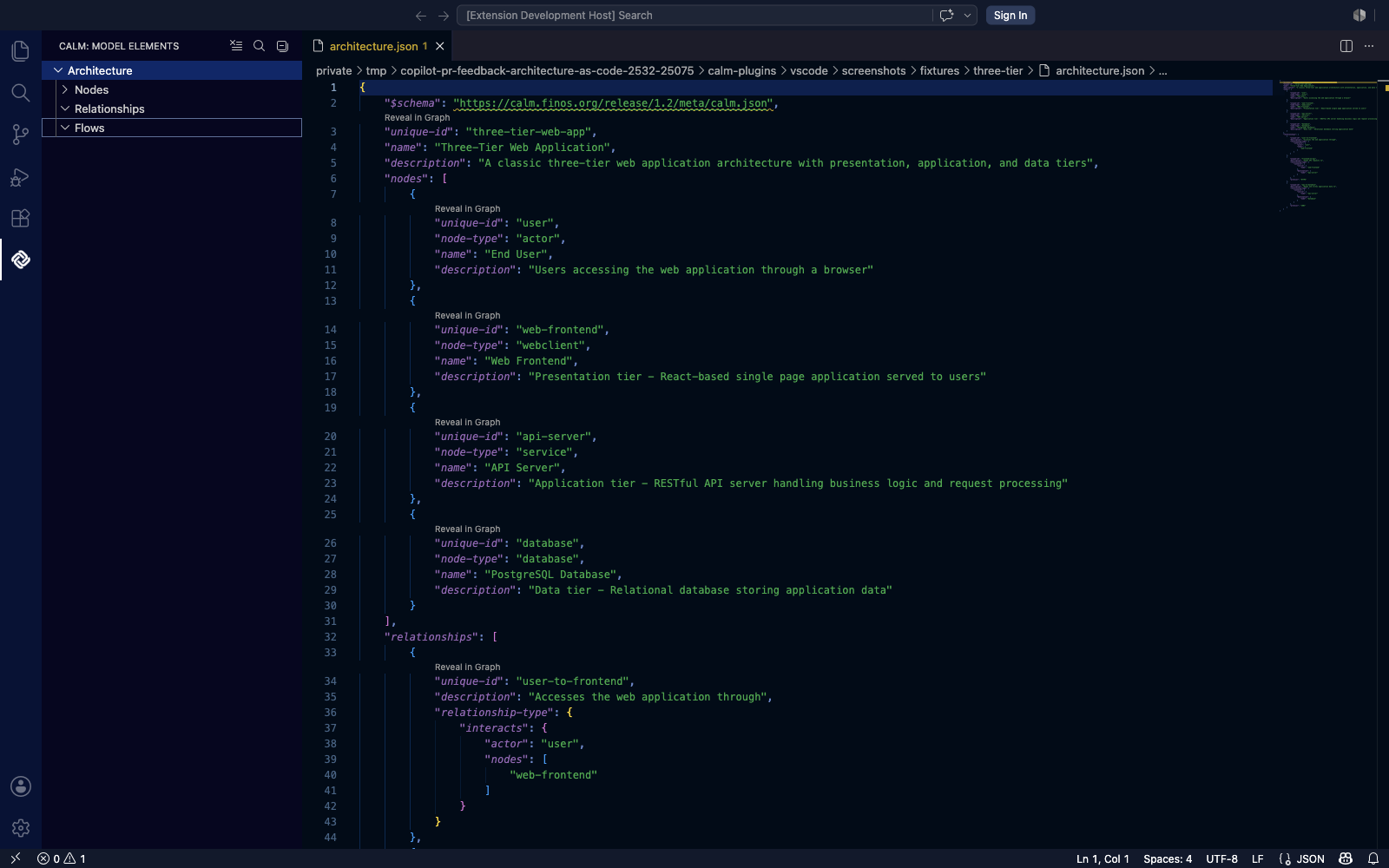Screen dimensions: 1389x868
Task: Toggle the layout customization icon in title bar
Action: click(x=1359, y=16)
